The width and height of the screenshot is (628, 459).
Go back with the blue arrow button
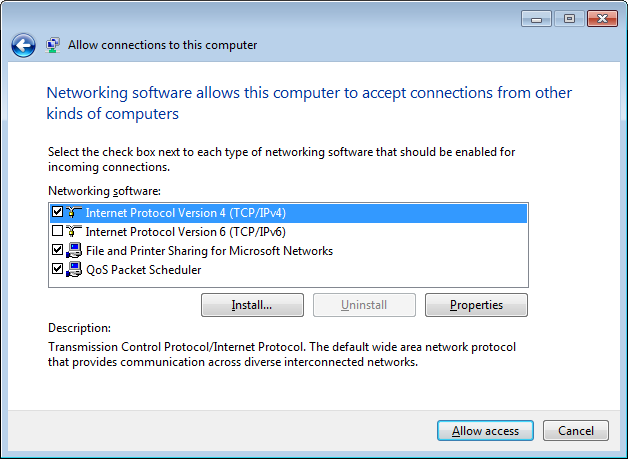point(23,45)
